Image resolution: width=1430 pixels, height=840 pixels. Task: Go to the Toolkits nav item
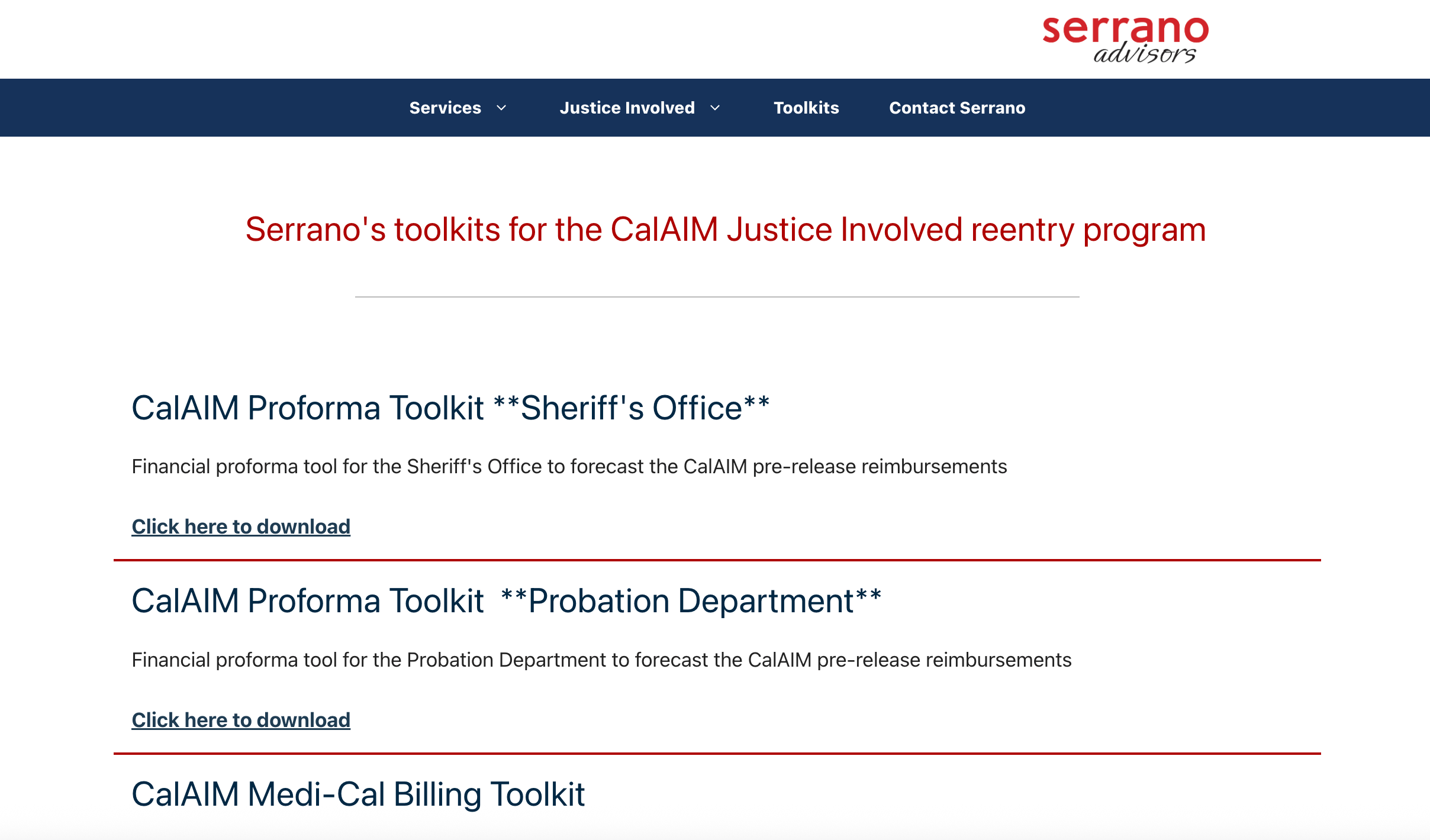click(806, 108)
